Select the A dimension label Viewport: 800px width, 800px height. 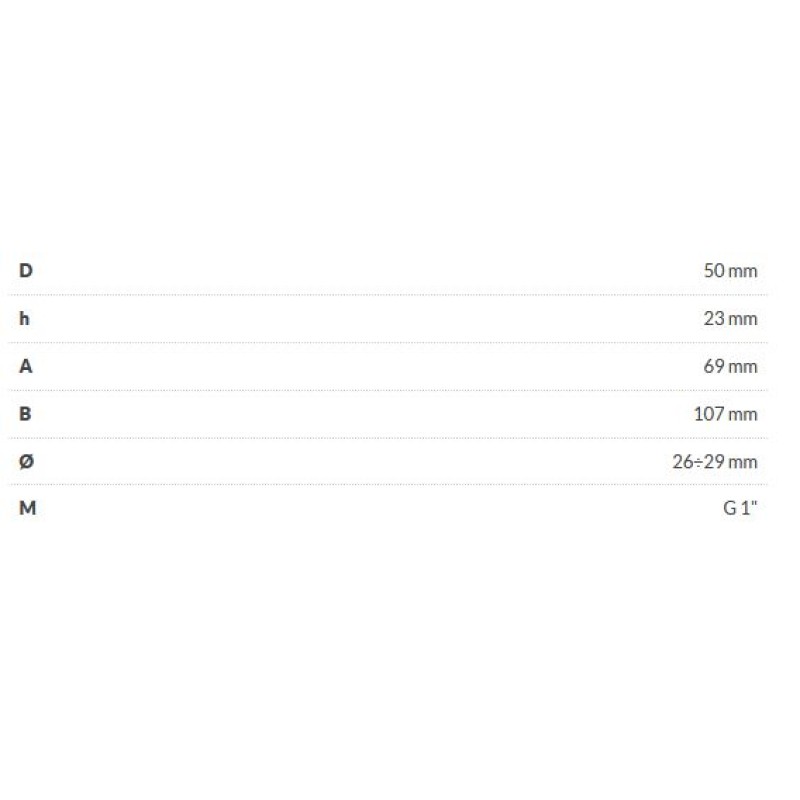click(x=26, y=366)
